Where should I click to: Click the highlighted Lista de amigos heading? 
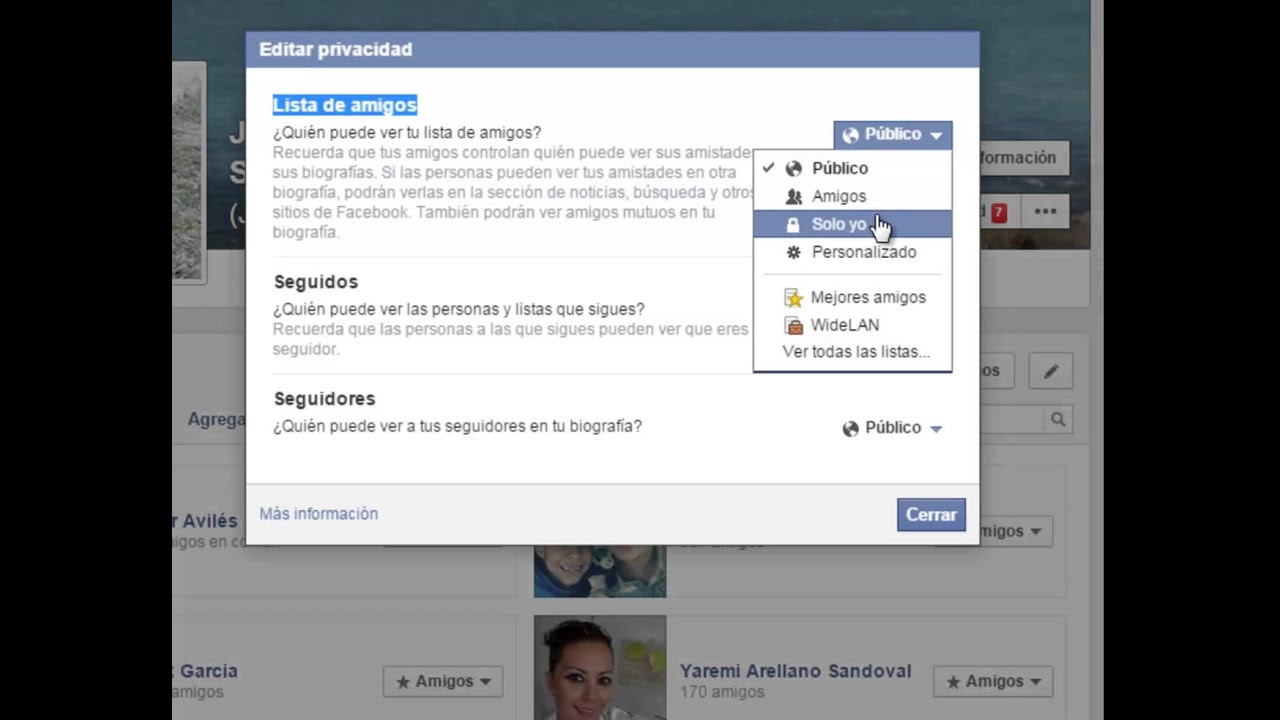[x=344, y=105]
